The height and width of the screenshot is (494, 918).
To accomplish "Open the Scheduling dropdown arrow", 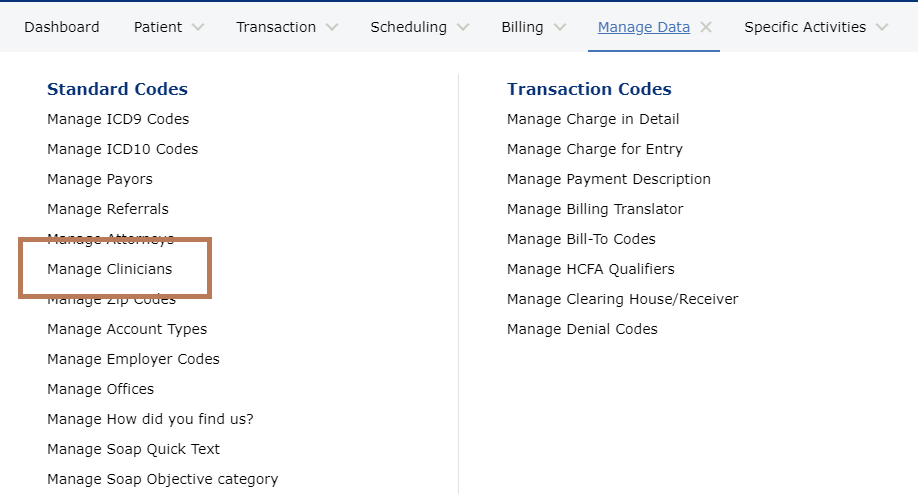I will tap(463, 27).
